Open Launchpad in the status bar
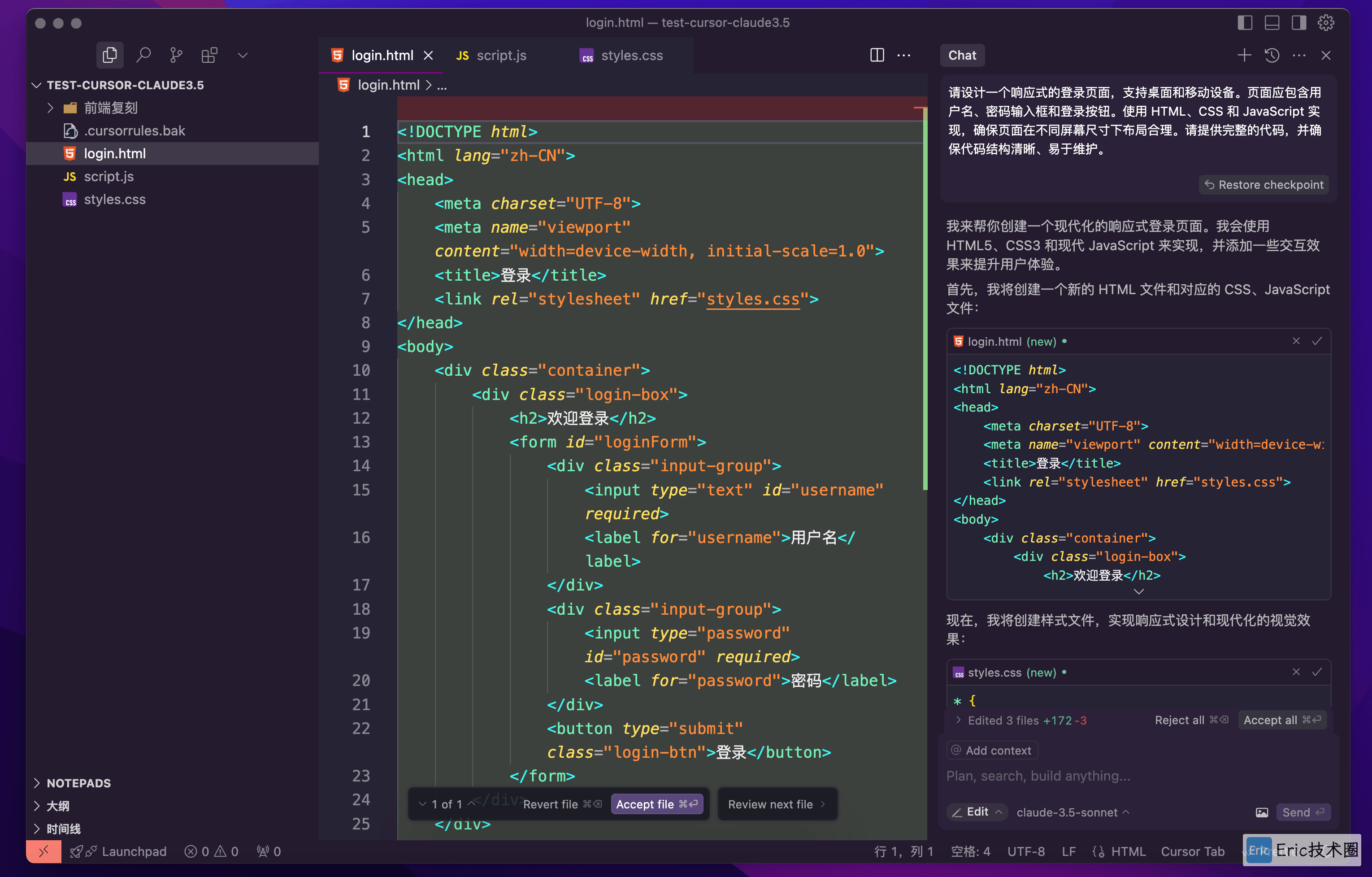Viewport: 1372px width, 877px height. (118, 851)
